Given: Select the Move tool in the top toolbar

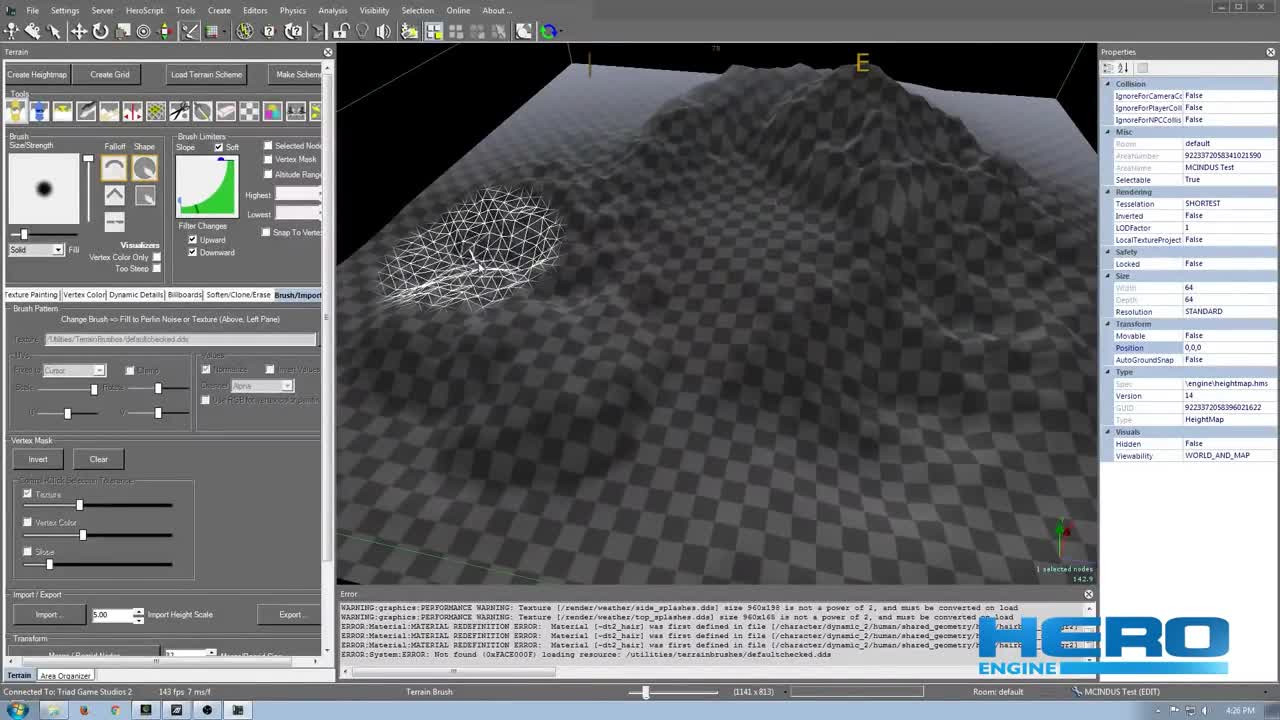Looking at the screenshot, I should pos(78,32).
